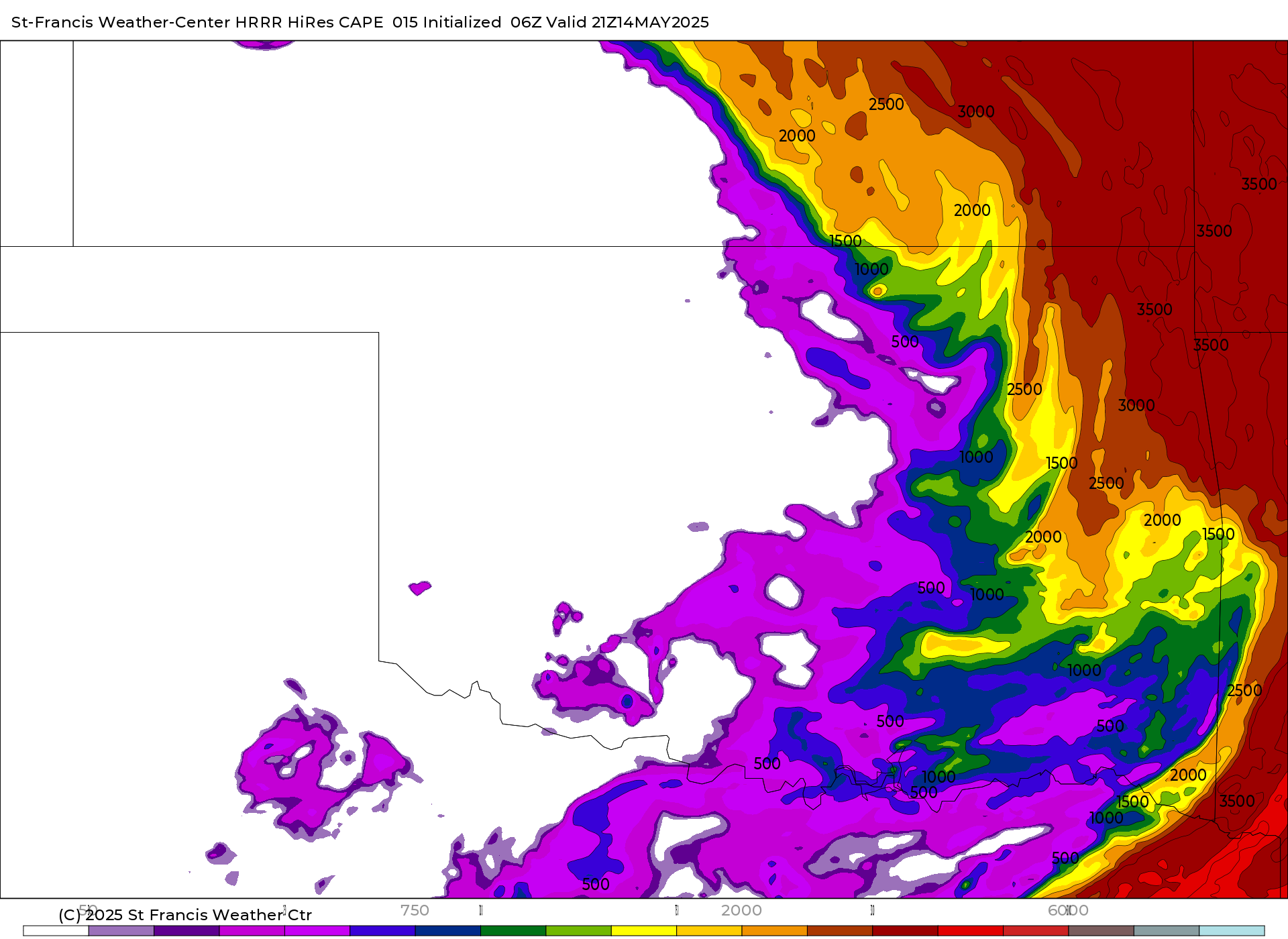The height and width of the screenshot is (939, 1288).
Task: Pick the bright red colorbar swatch
Action: [x=971, y=931]
